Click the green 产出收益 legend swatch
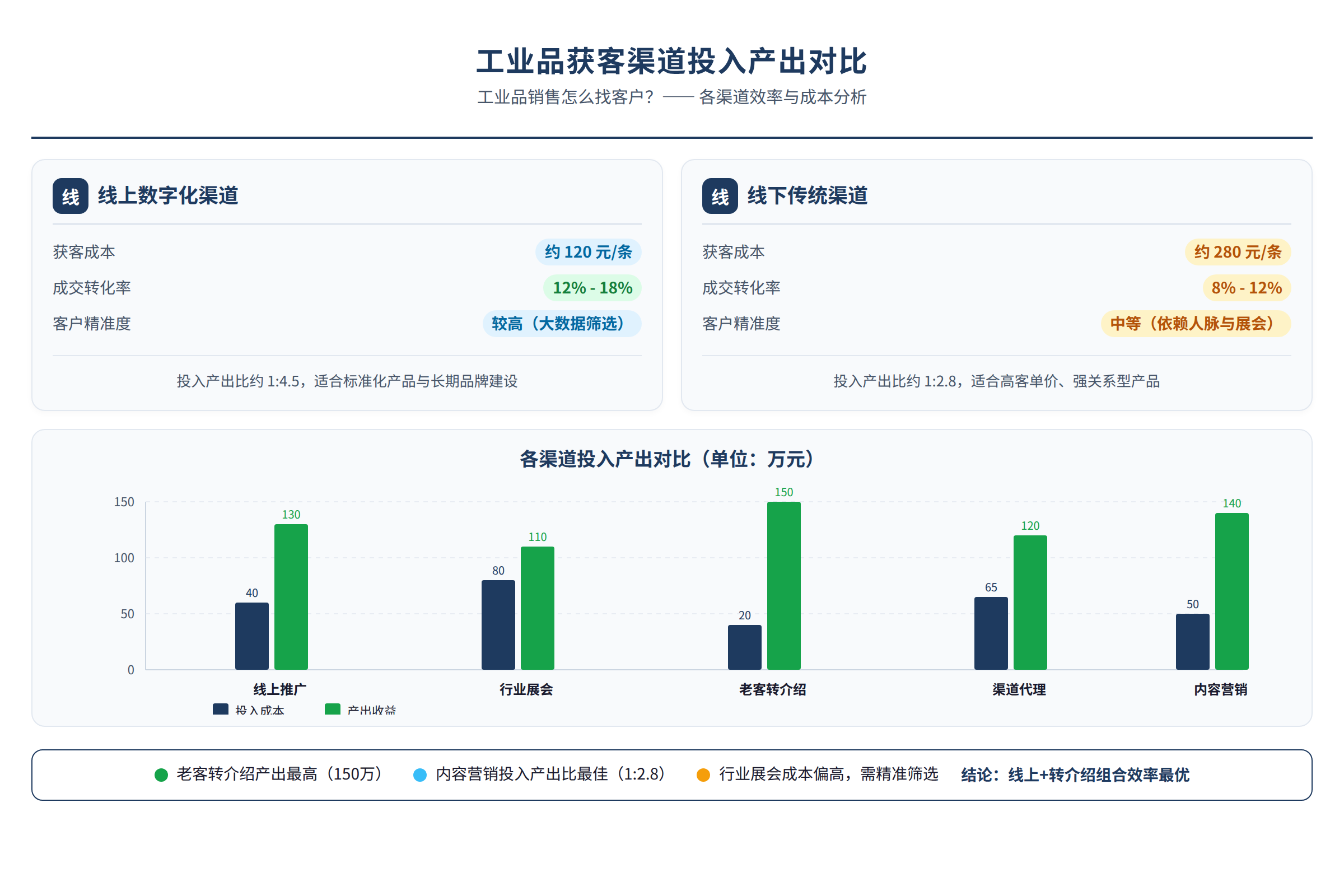The width and height of the screenshot is (1344, 896). [x=333, y=709]
